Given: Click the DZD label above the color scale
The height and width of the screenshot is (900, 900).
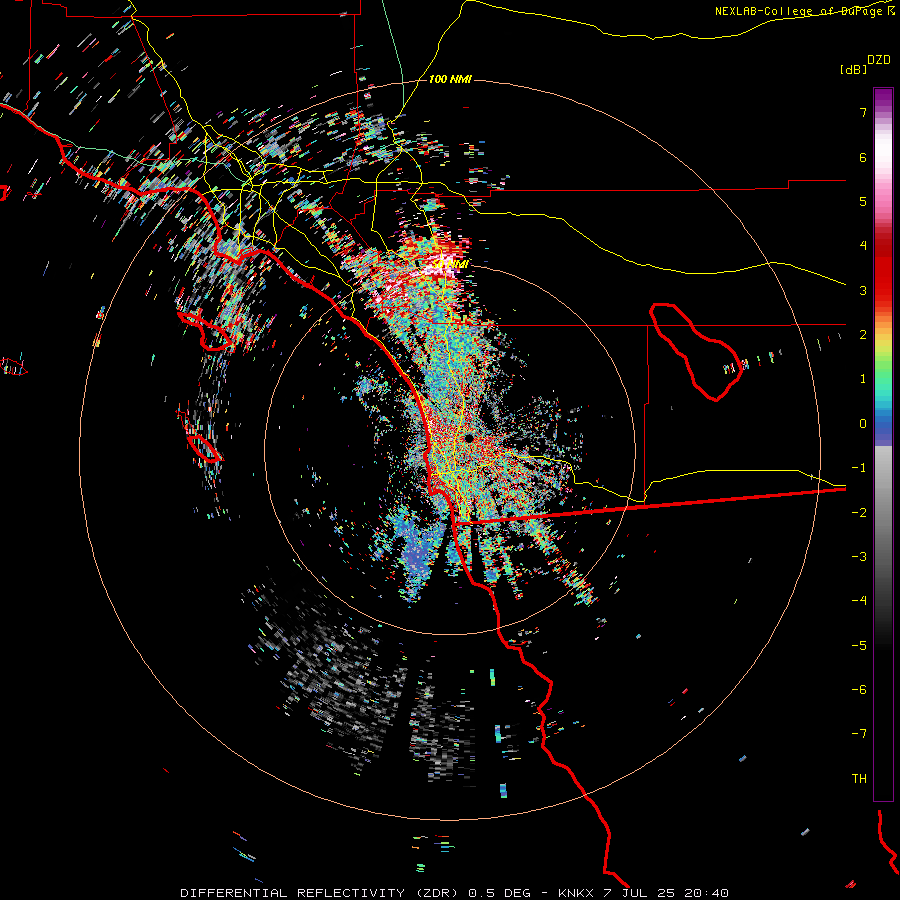Looking at the screenshot, I should (x=879, y=60).
